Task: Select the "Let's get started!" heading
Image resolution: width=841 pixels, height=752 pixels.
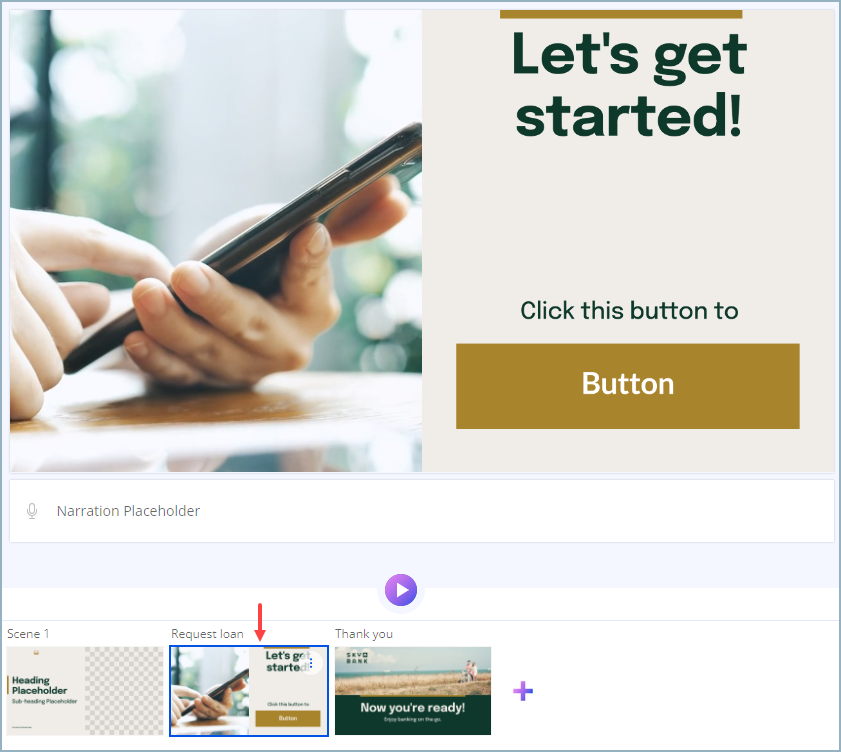Action: [629, 84]
